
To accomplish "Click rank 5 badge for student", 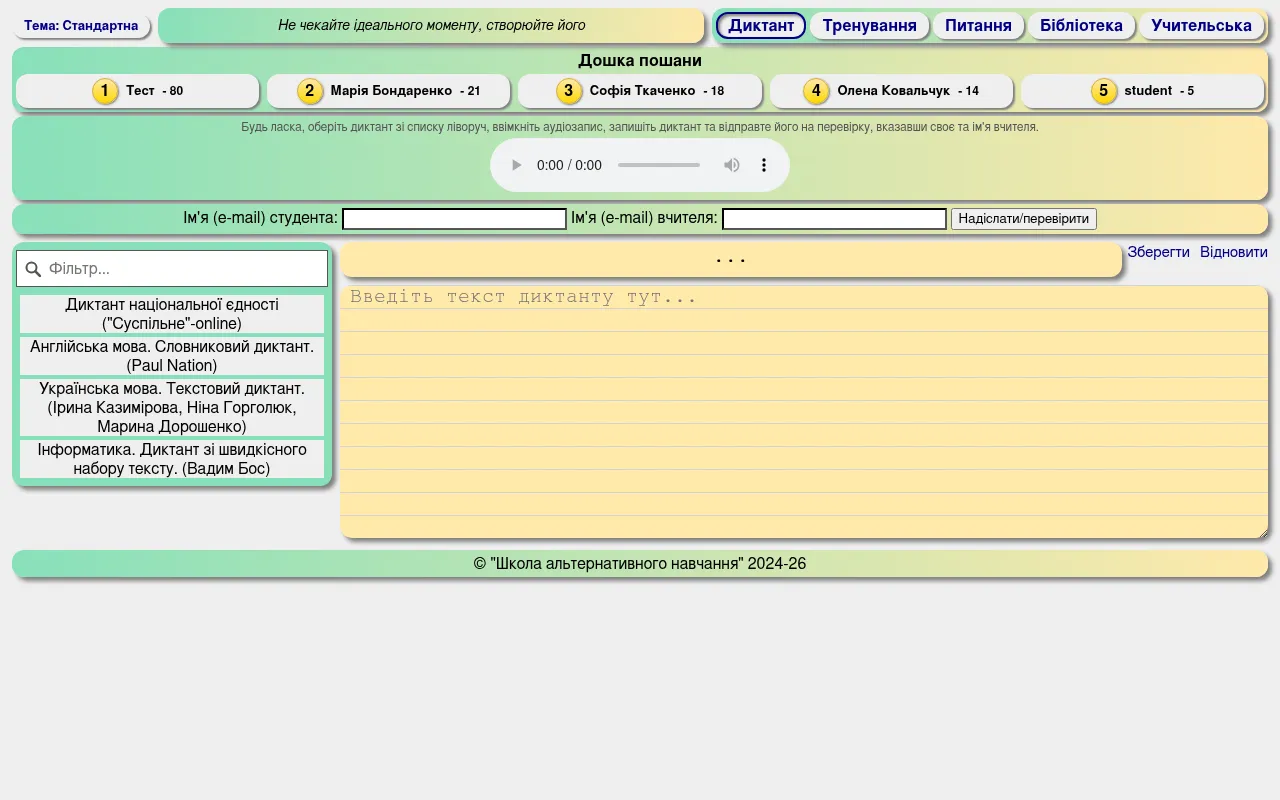I will [x=1104, y=91].
